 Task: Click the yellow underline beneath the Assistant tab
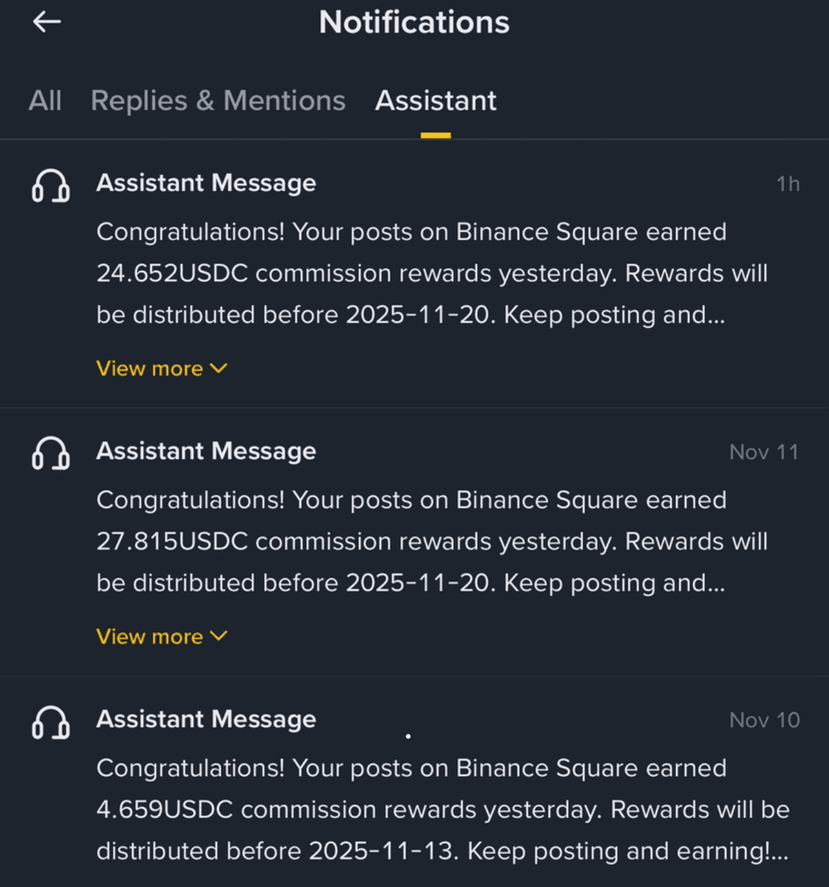point(435,134)
